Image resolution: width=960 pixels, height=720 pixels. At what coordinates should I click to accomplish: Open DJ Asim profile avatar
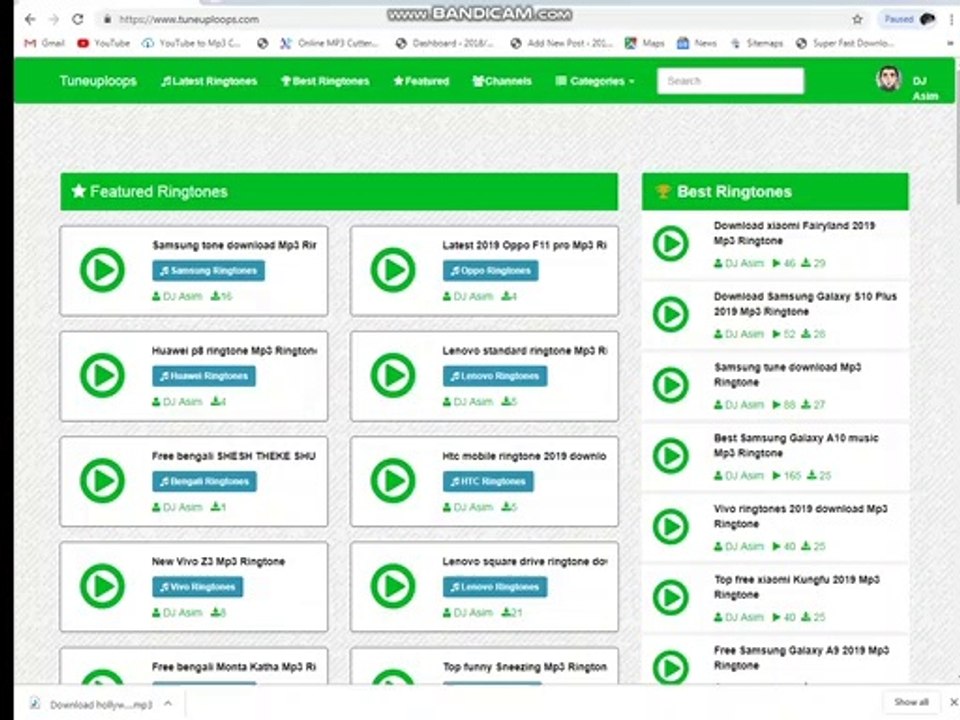click(x=888, y=80)
